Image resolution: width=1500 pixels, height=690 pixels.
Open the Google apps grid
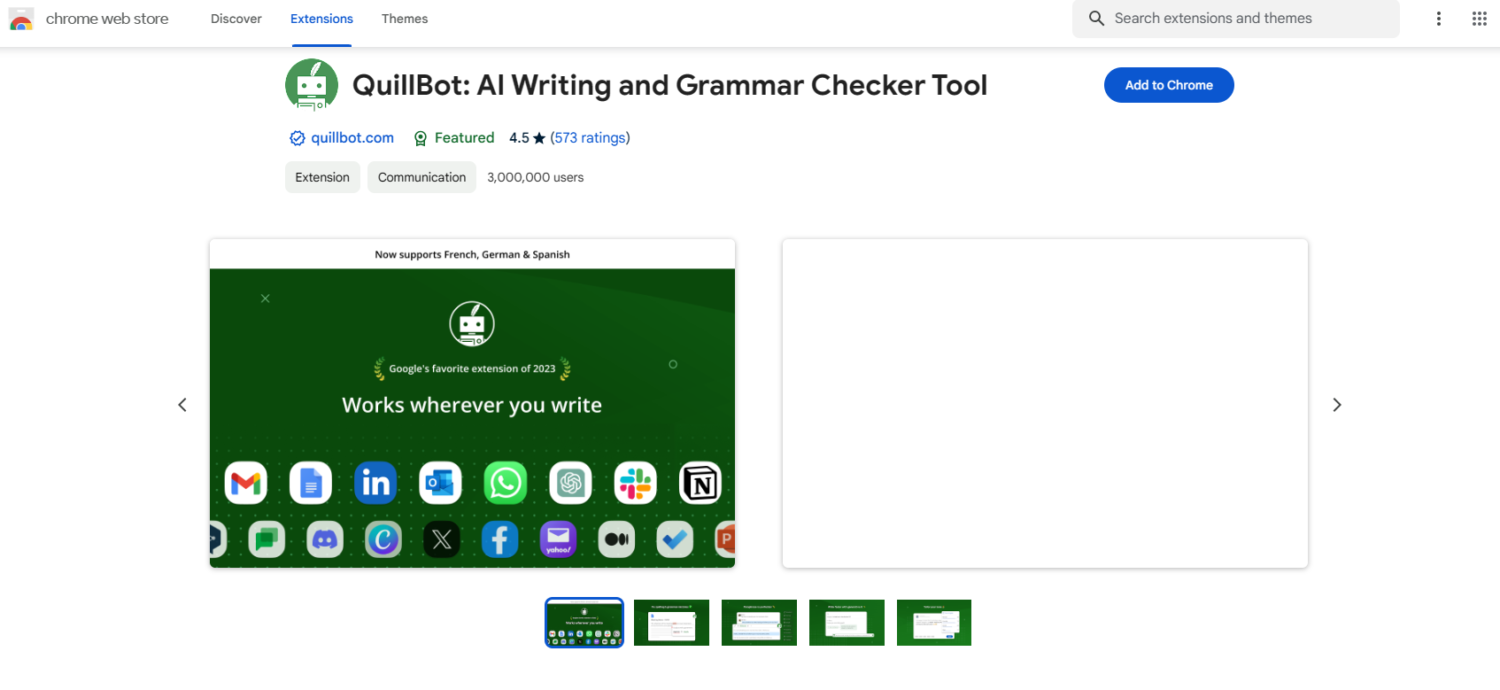1479,19
